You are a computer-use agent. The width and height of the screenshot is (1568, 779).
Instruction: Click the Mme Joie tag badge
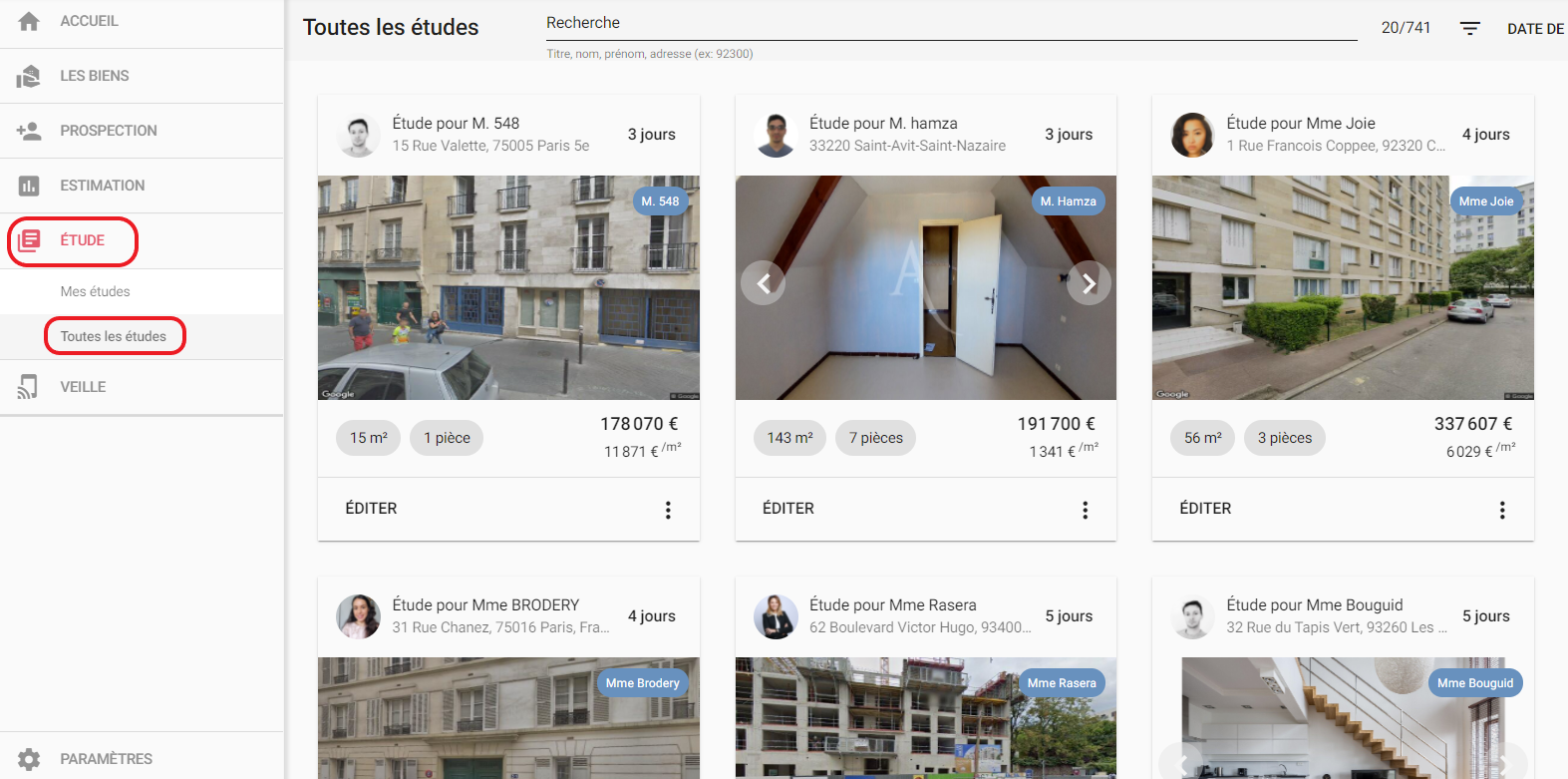(x=1485, y=201)
